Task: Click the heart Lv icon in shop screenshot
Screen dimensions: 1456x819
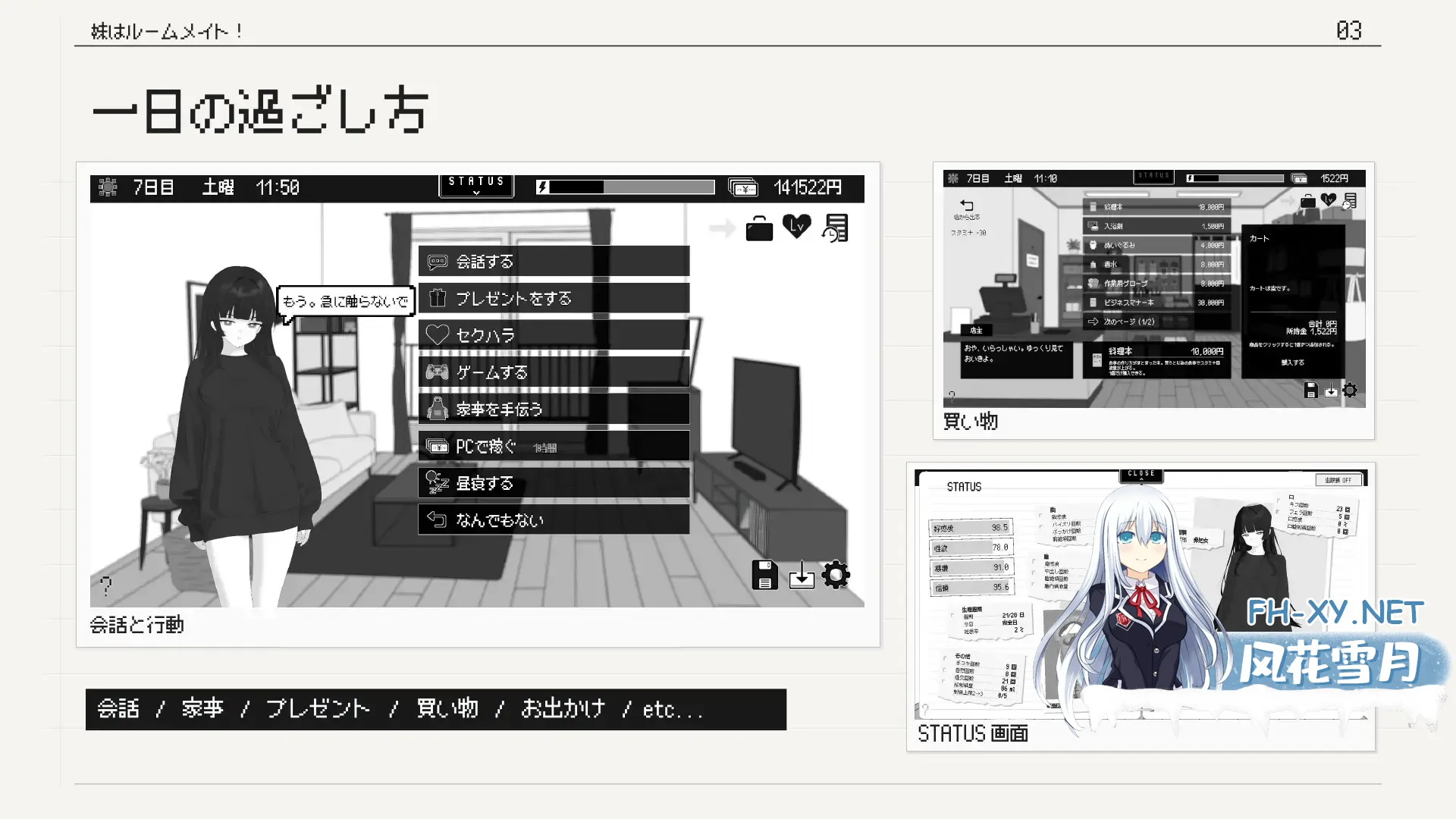Action: (x=1328, y=199)
